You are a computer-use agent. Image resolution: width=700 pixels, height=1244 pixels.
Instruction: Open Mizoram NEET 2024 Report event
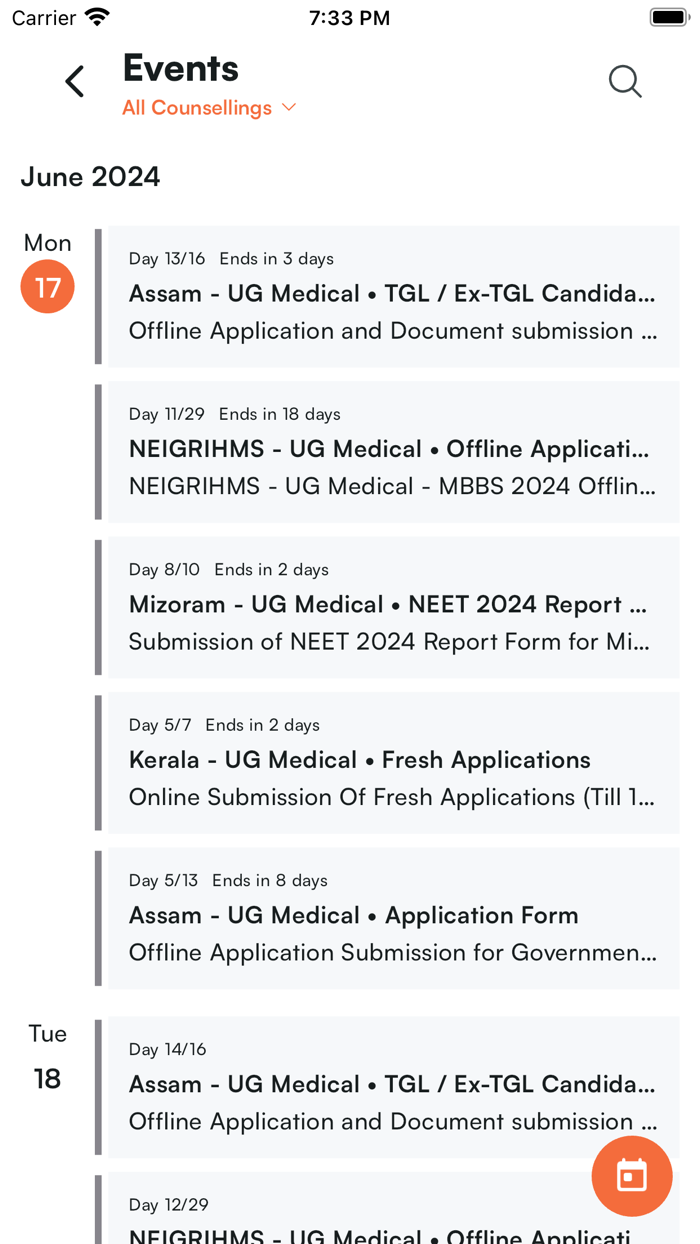[392, 606]
